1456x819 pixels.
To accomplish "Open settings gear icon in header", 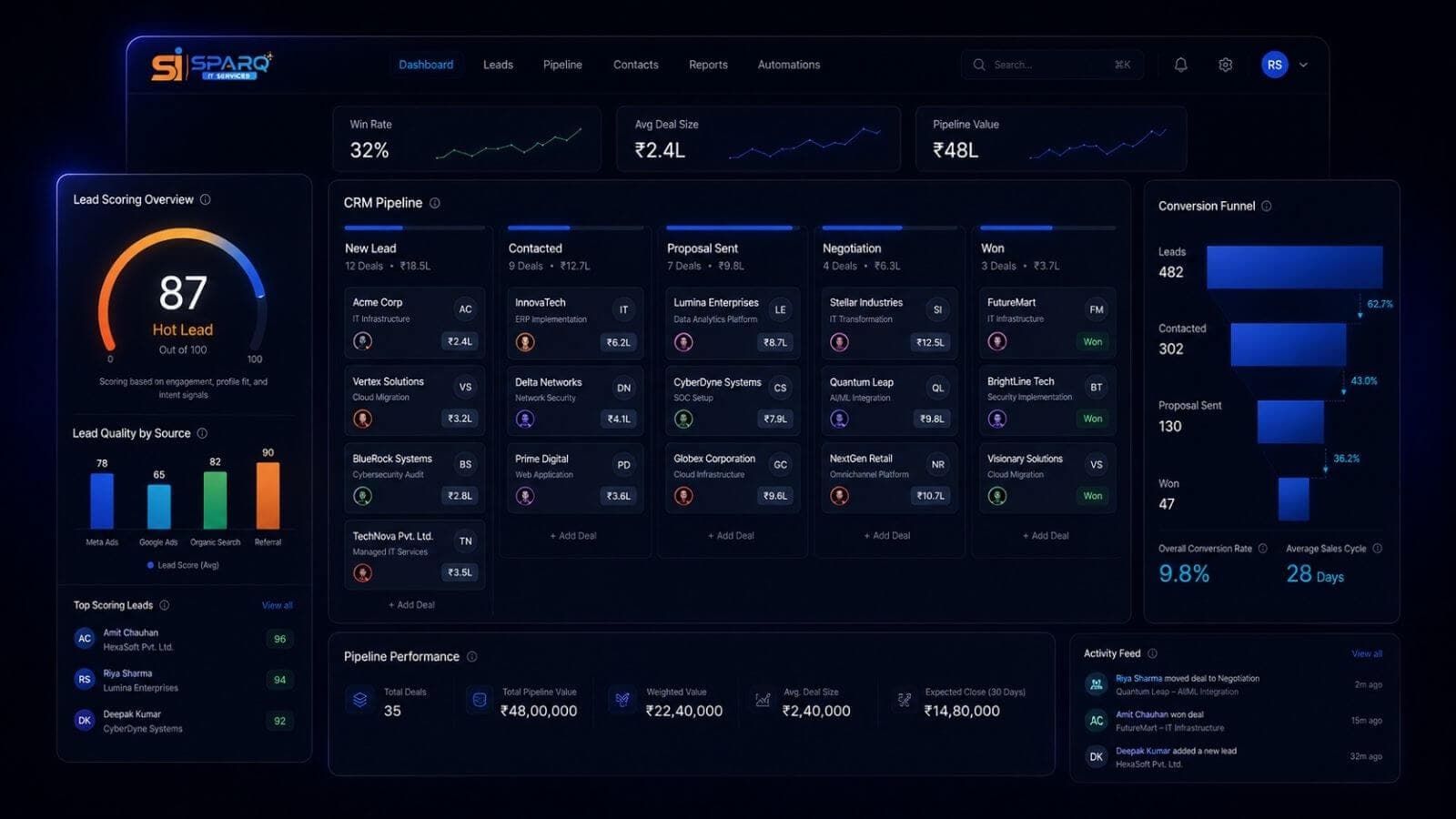I will [x=1226, y=65].
